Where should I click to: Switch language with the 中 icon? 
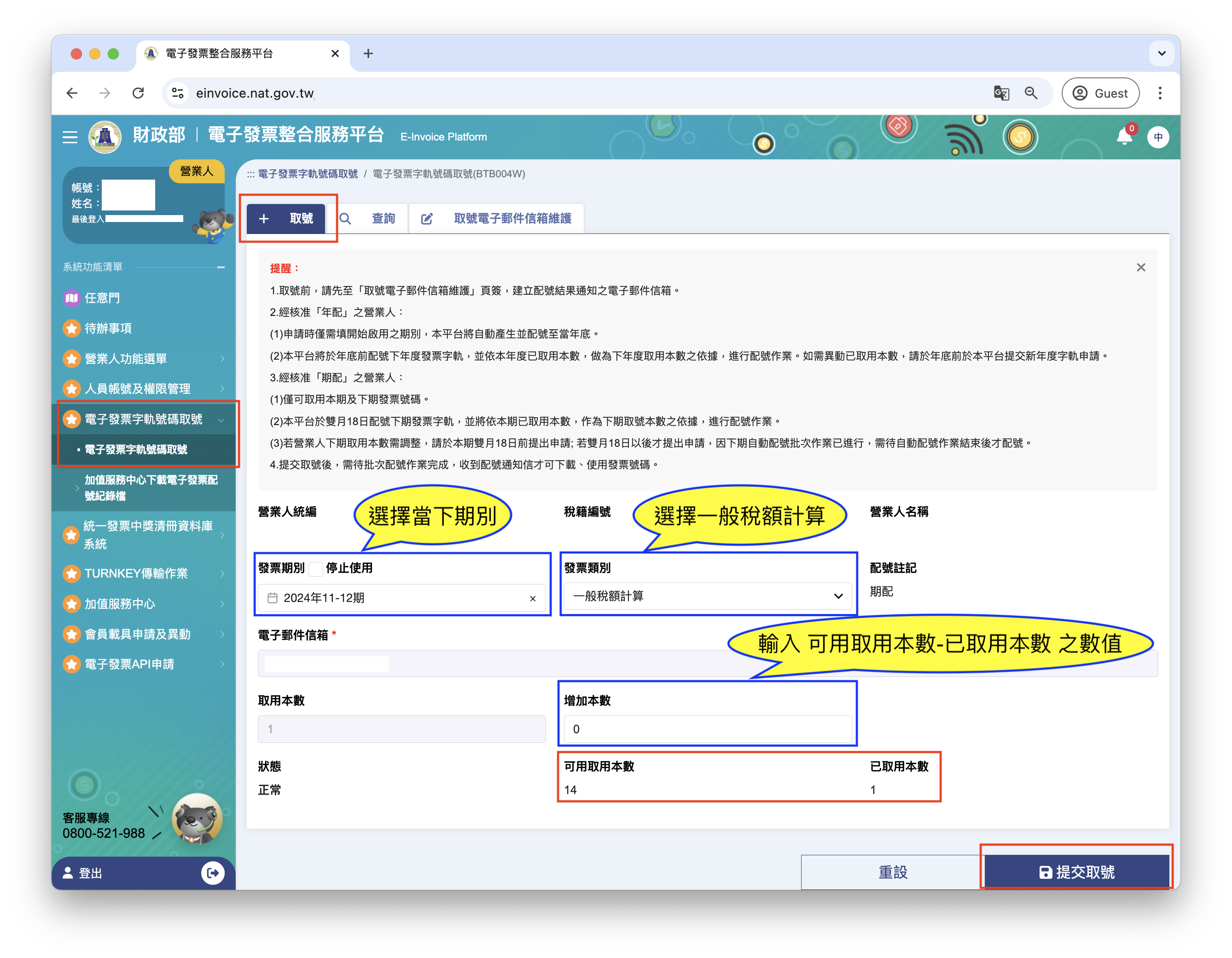[1158, 137]
